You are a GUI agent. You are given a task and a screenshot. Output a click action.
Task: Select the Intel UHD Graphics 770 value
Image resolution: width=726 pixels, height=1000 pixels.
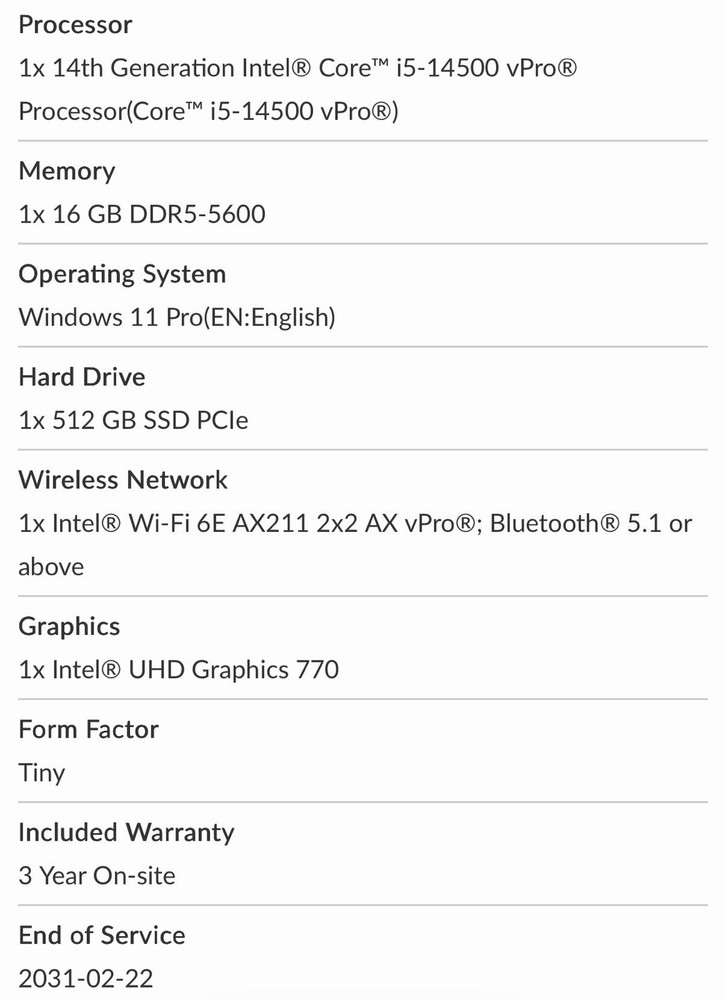tap(179, 670)
